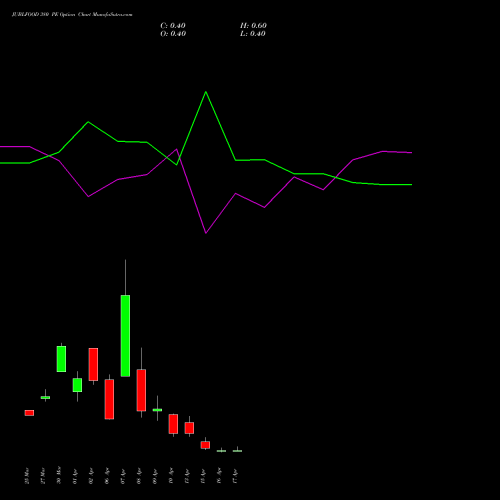Click the C: 0.40 close value

[173, 26]
